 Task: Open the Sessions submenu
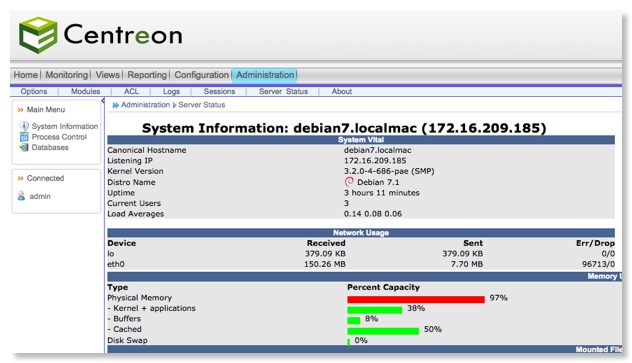click(219, 91)
